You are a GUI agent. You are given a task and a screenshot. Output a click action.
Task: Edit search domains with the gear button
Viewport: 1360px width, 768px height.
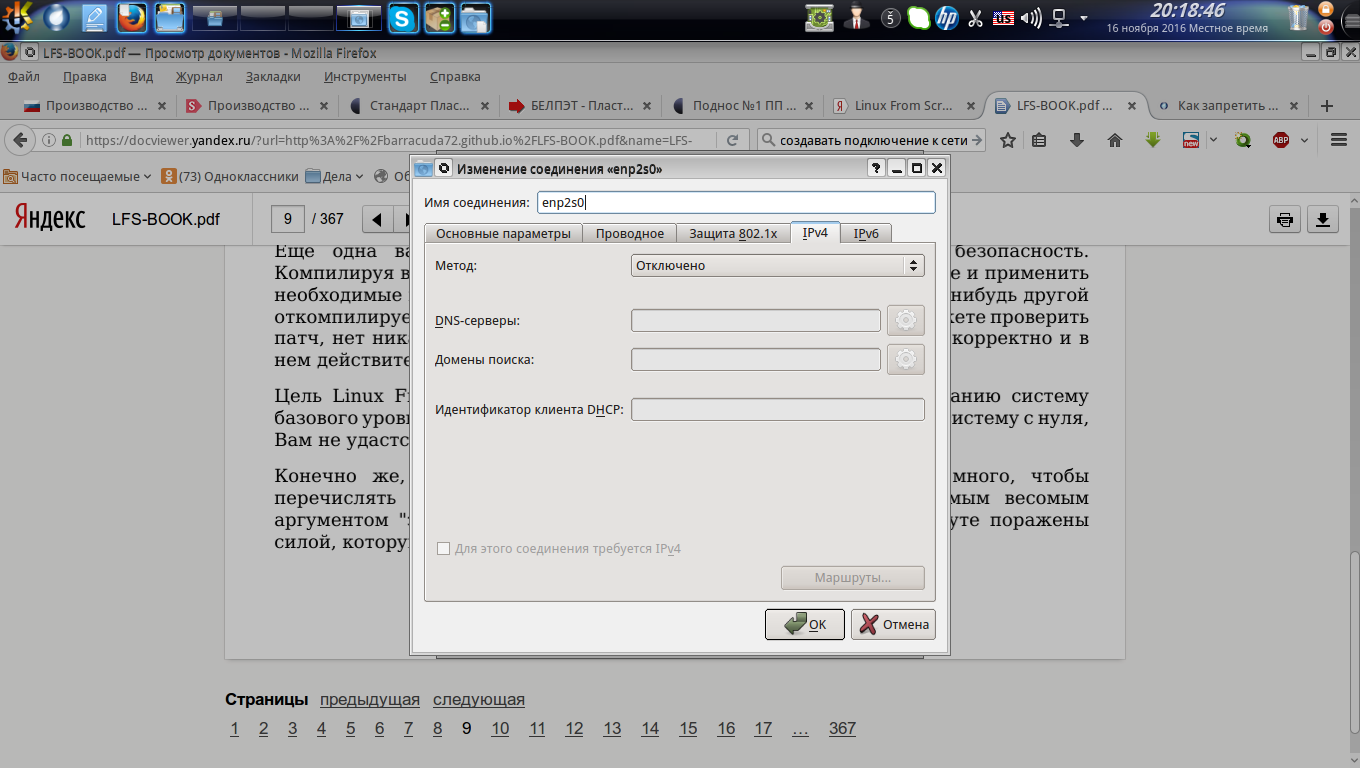point(906,359)
